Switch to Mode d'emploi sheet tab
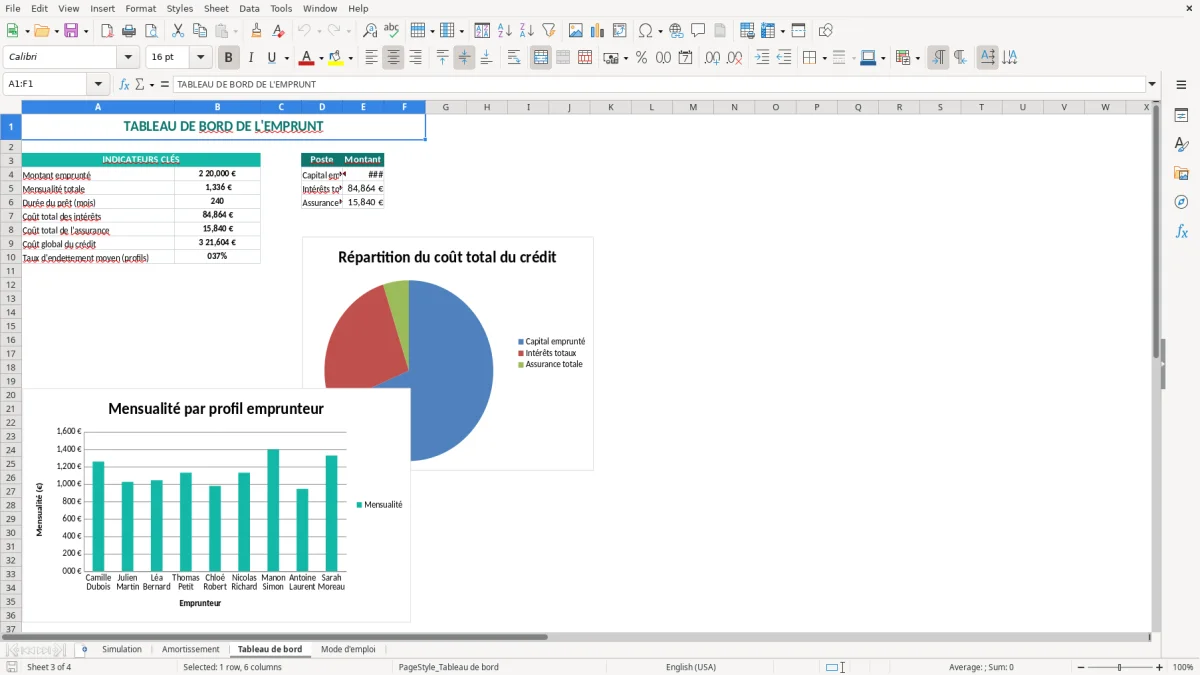 pos(348,650)
